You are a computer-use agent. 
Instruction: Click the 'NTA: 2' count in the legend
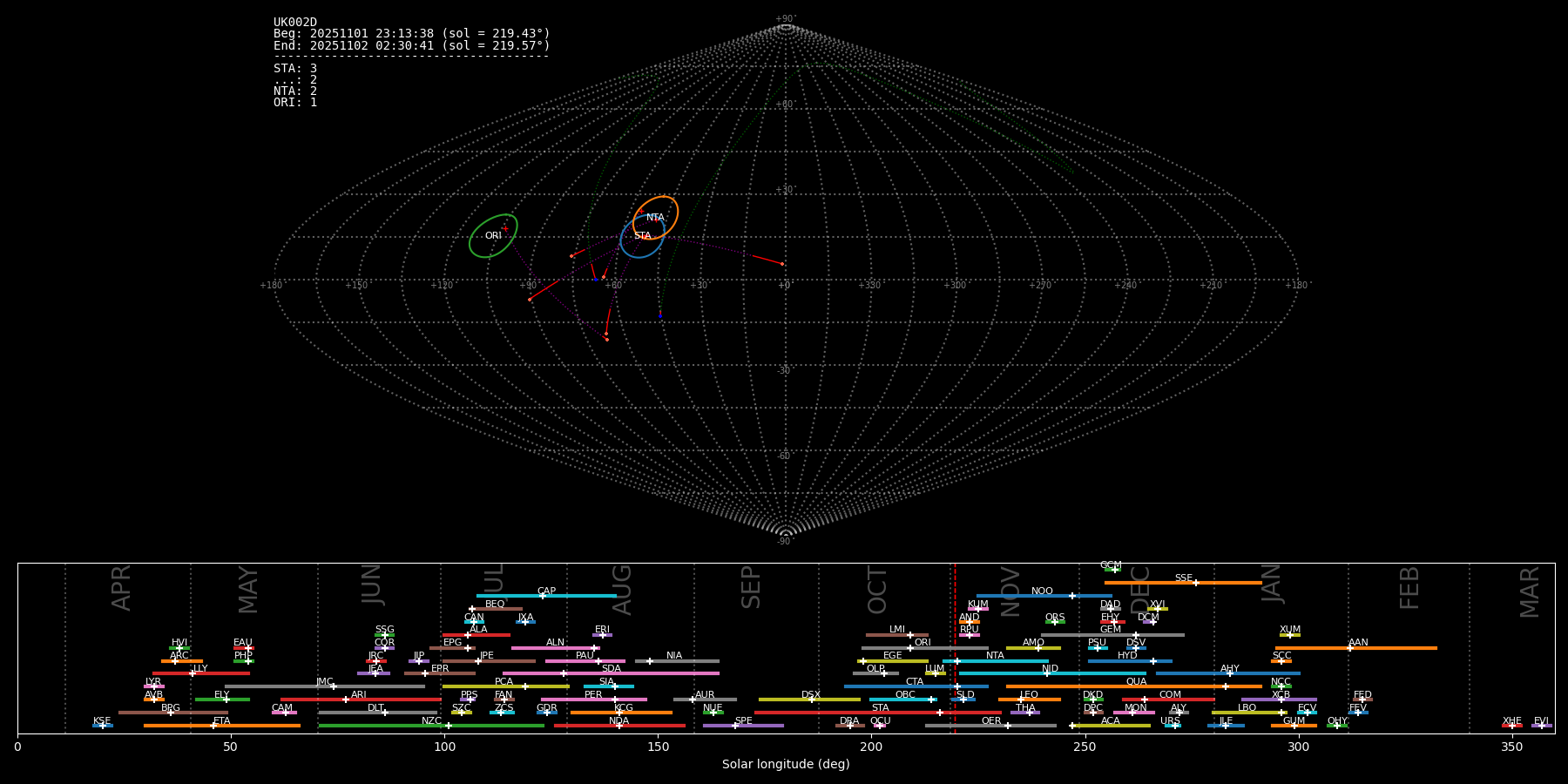(295, 91)
